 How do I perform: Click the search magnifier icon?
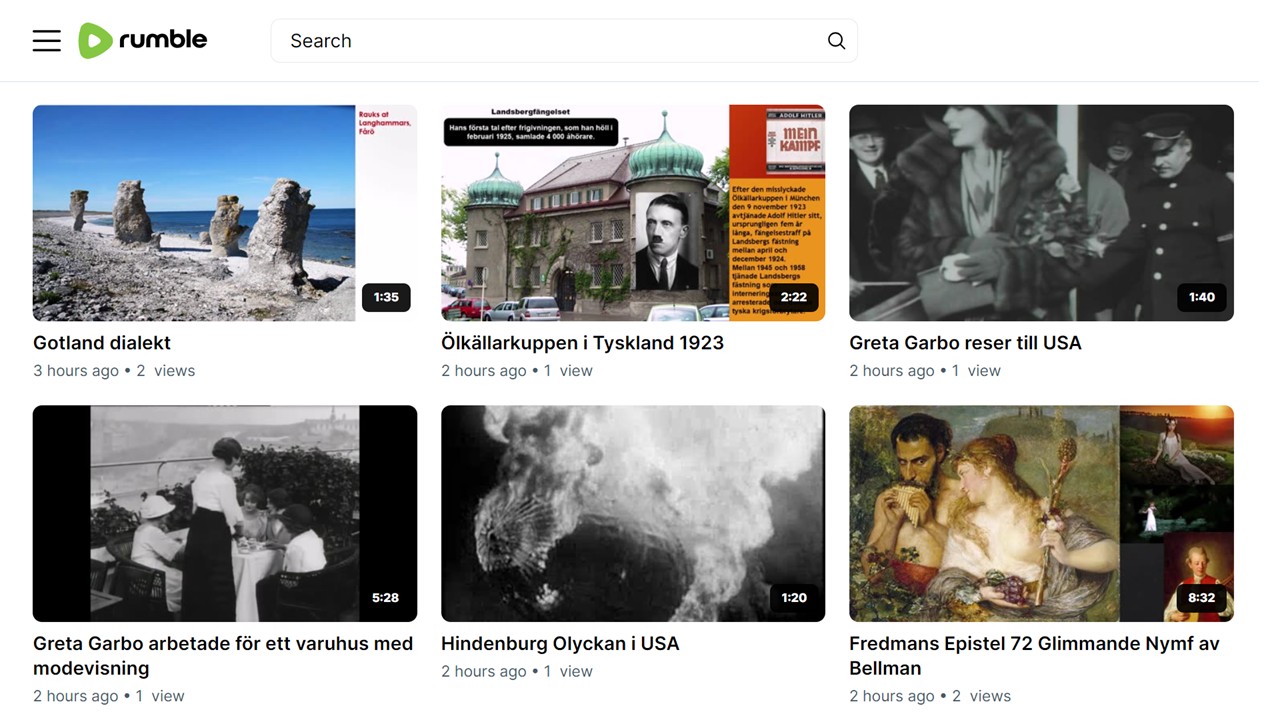[x=836, y=41]
